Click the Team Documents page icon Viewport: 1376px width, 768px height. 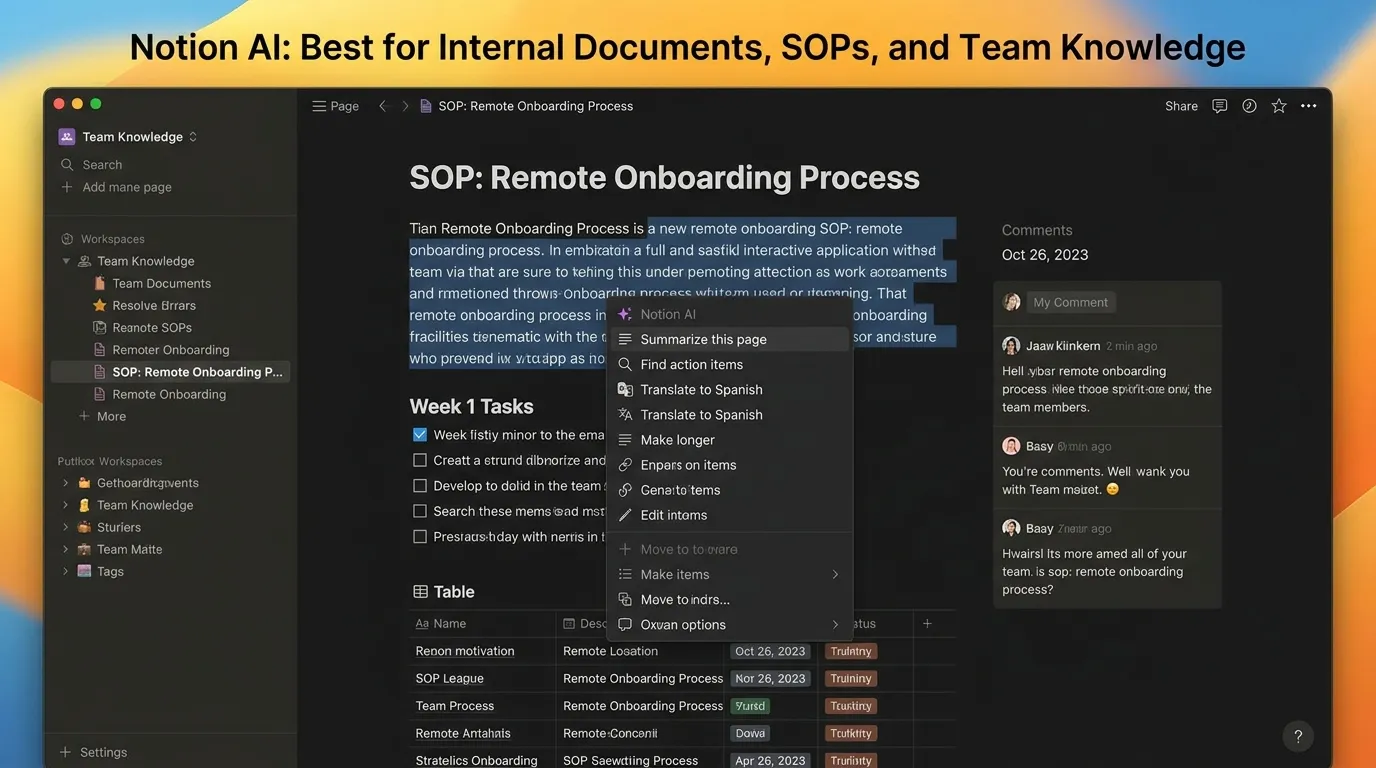pyautogui.click(x=99, y=284)
